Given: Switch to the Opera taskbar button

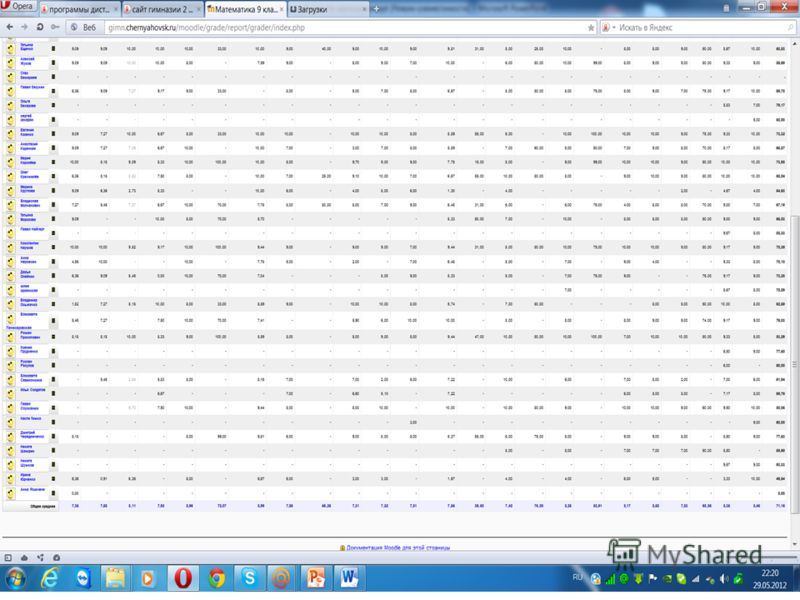Looking at the screenshot, I should [x=183, y=579].
